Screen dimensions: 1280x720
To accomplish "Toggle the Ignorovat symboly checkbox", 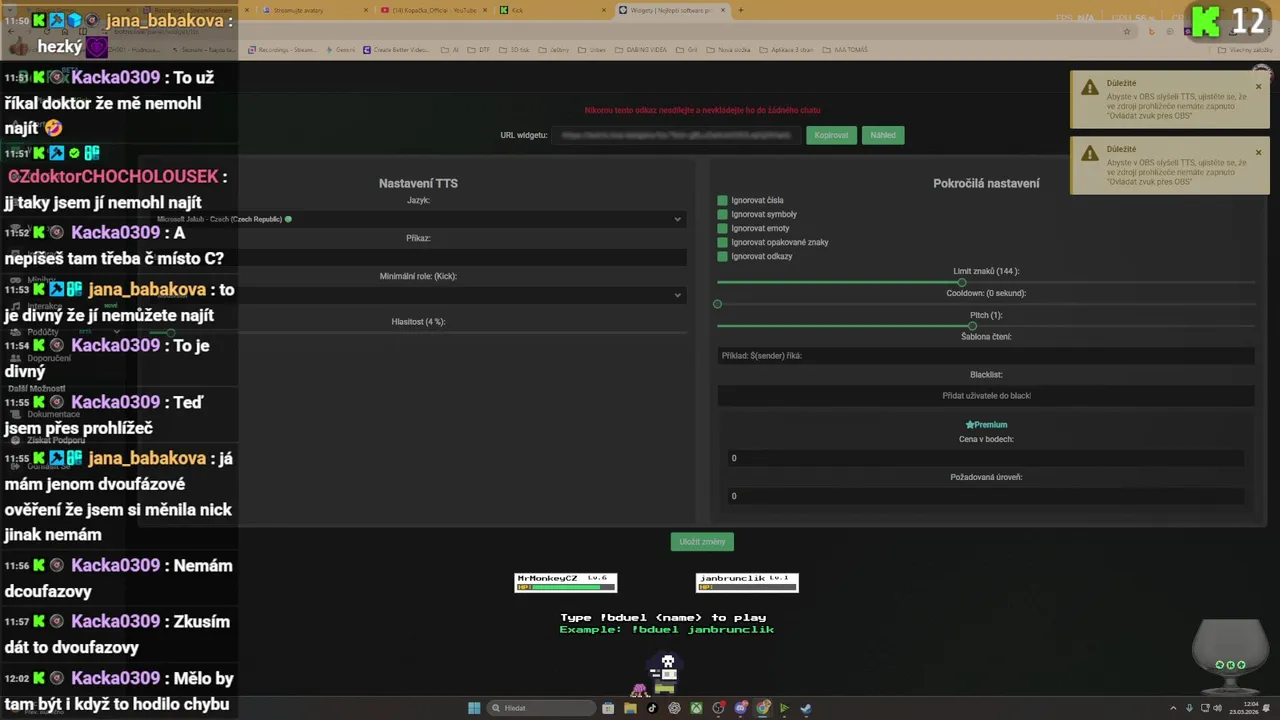I will 722,214.
